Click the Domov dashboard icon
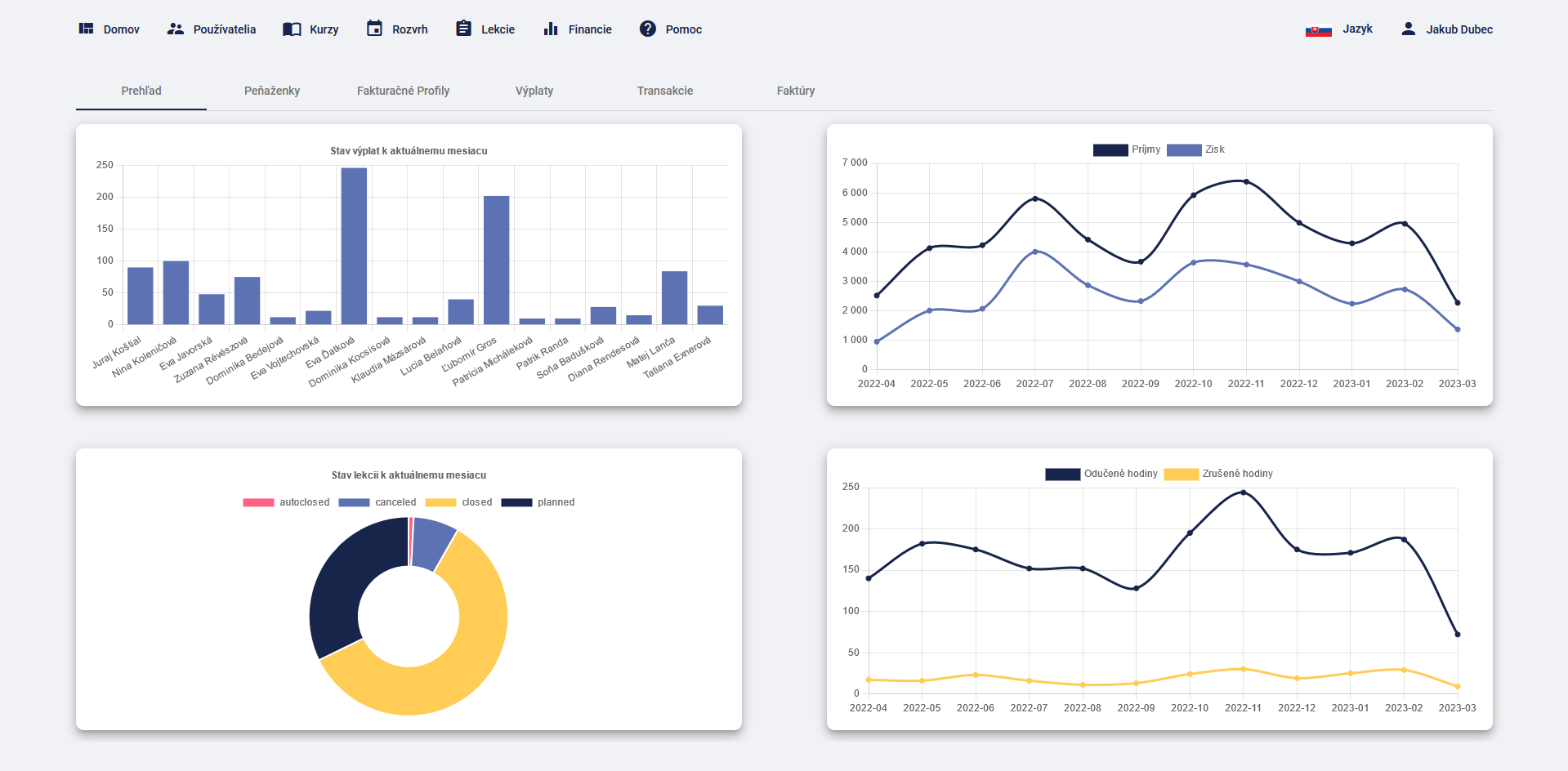The height and width of the screenshot is (771, 1568). [x=86, y=29]
